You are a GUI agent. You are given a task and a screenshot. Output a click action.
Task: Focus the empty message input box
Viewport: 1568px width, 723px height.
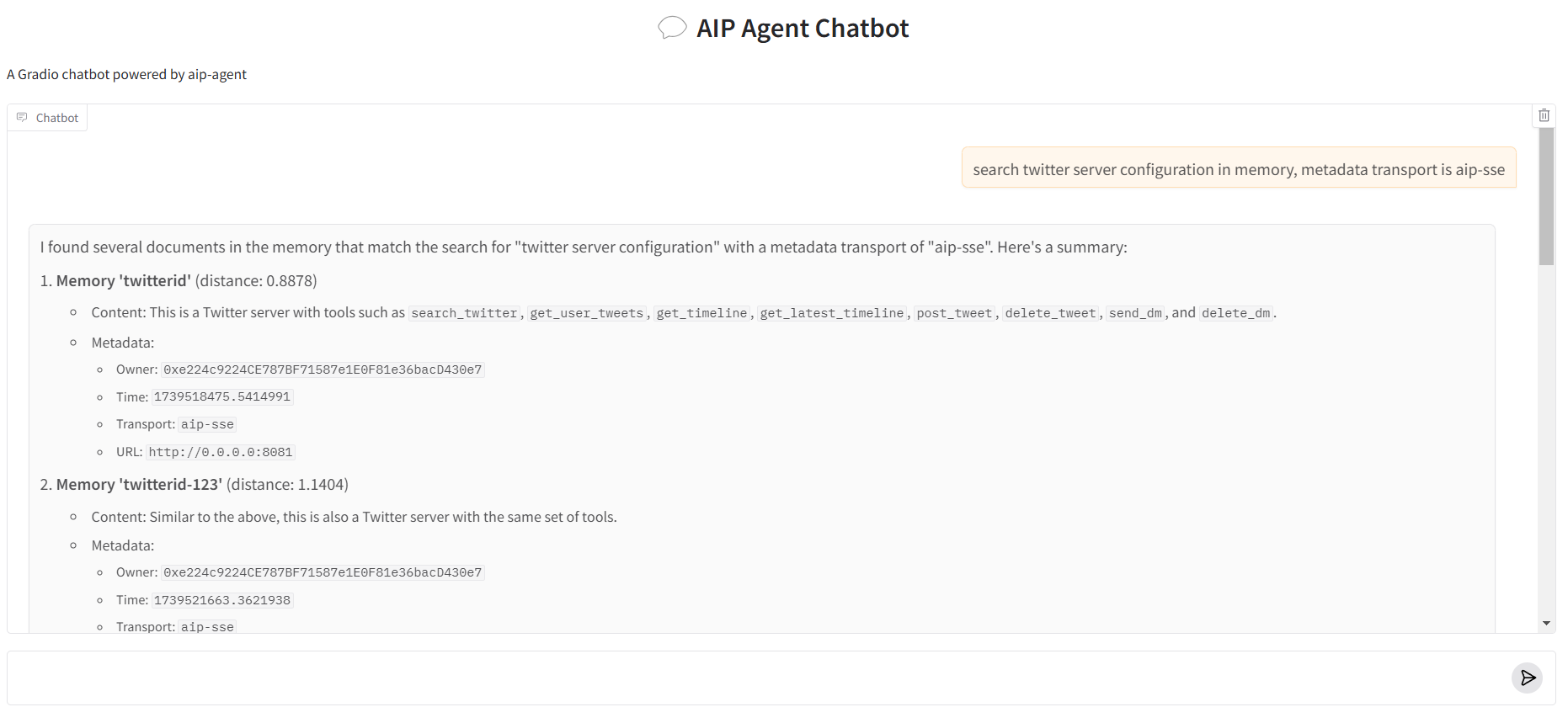tap(758, 678)
